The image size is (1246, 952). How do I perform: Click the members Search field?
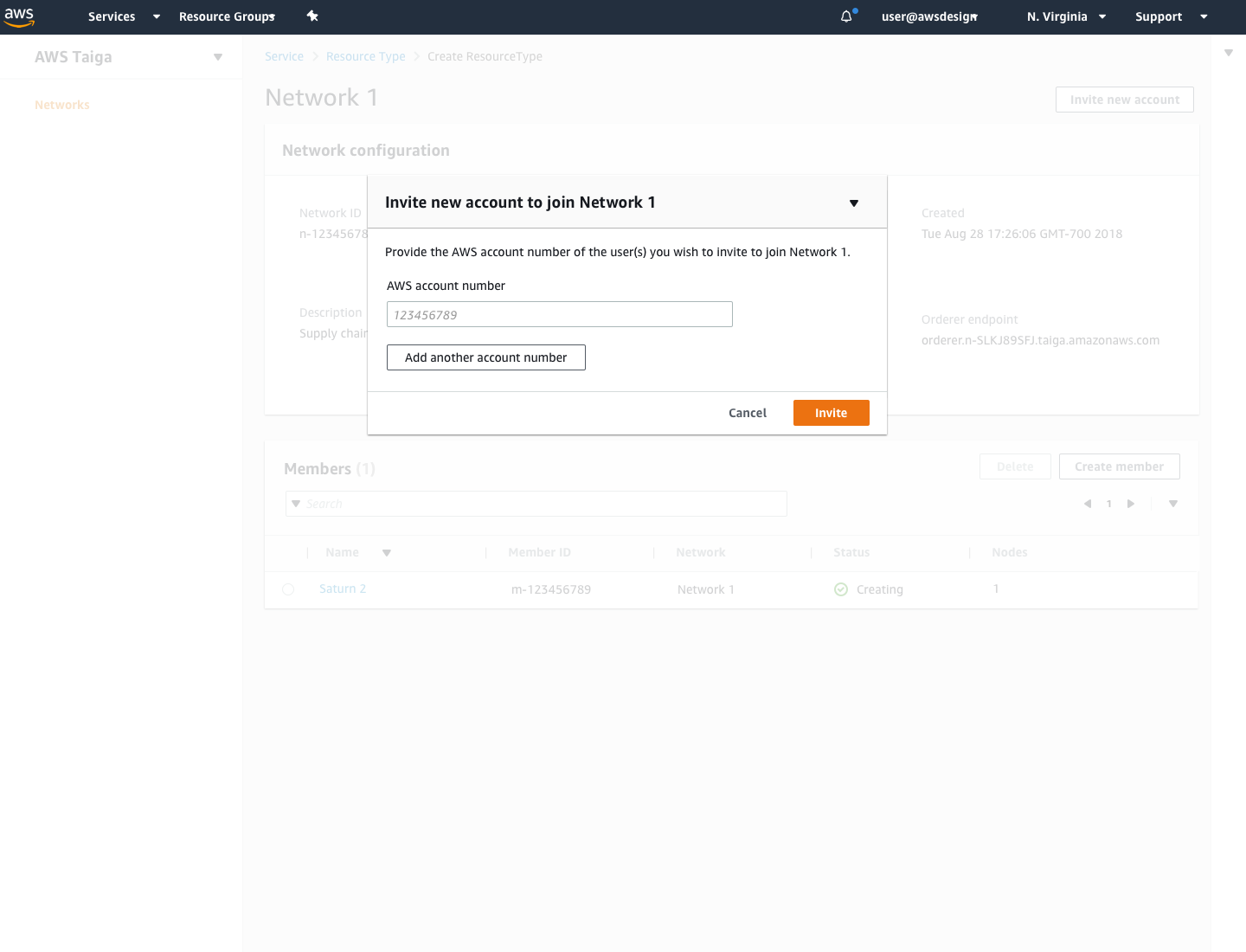pyautogui.click(x=536, y=504)
